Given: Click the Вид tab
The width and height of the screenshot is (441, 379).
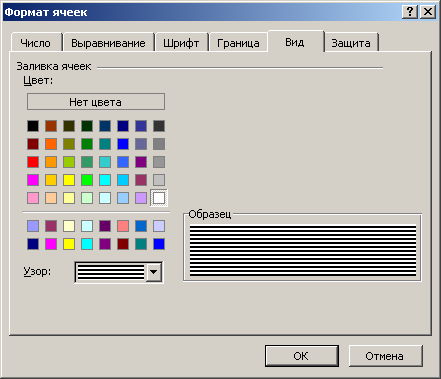Looking at the screenshot, I should [x=295, y=42].
